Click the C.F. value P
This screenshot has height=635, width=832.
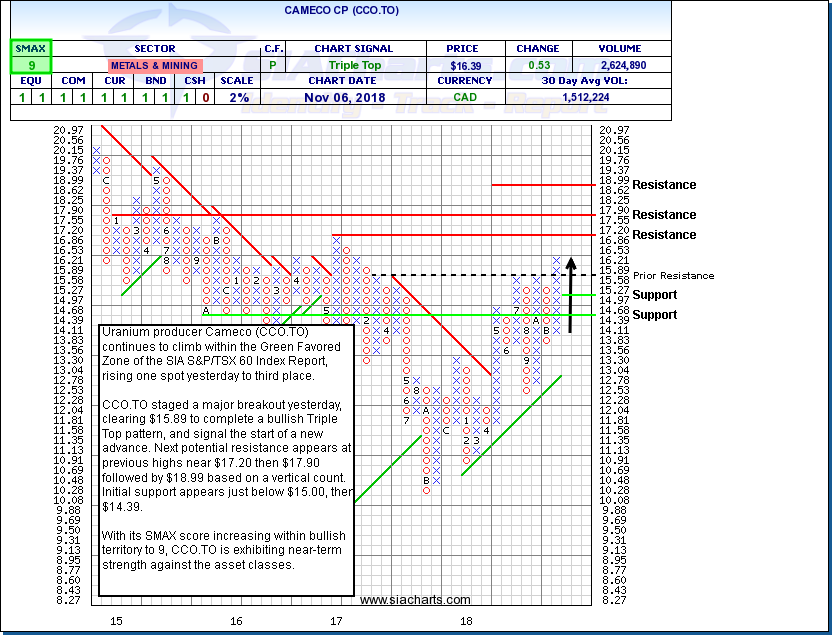[271, 65]
